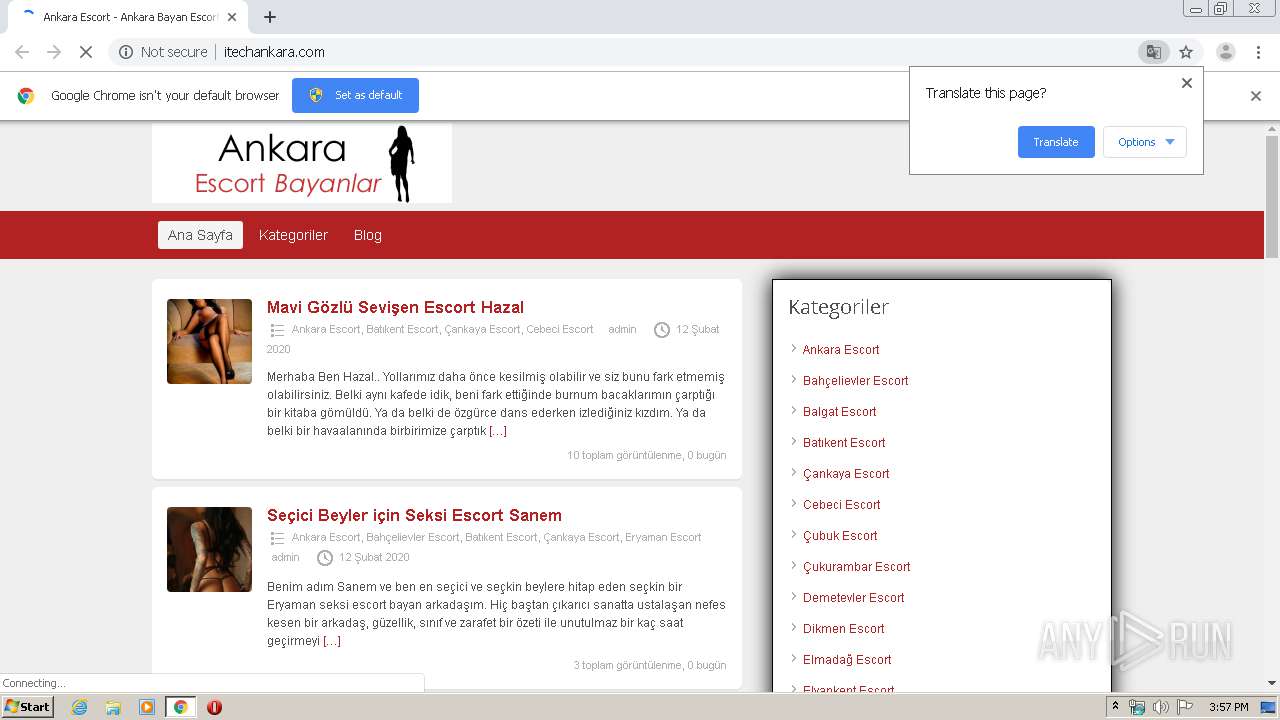Image resolution: width=1280 pixels, height=720 pixels.
Task: Open Demetevler Escort category
Action: (853, 598)
